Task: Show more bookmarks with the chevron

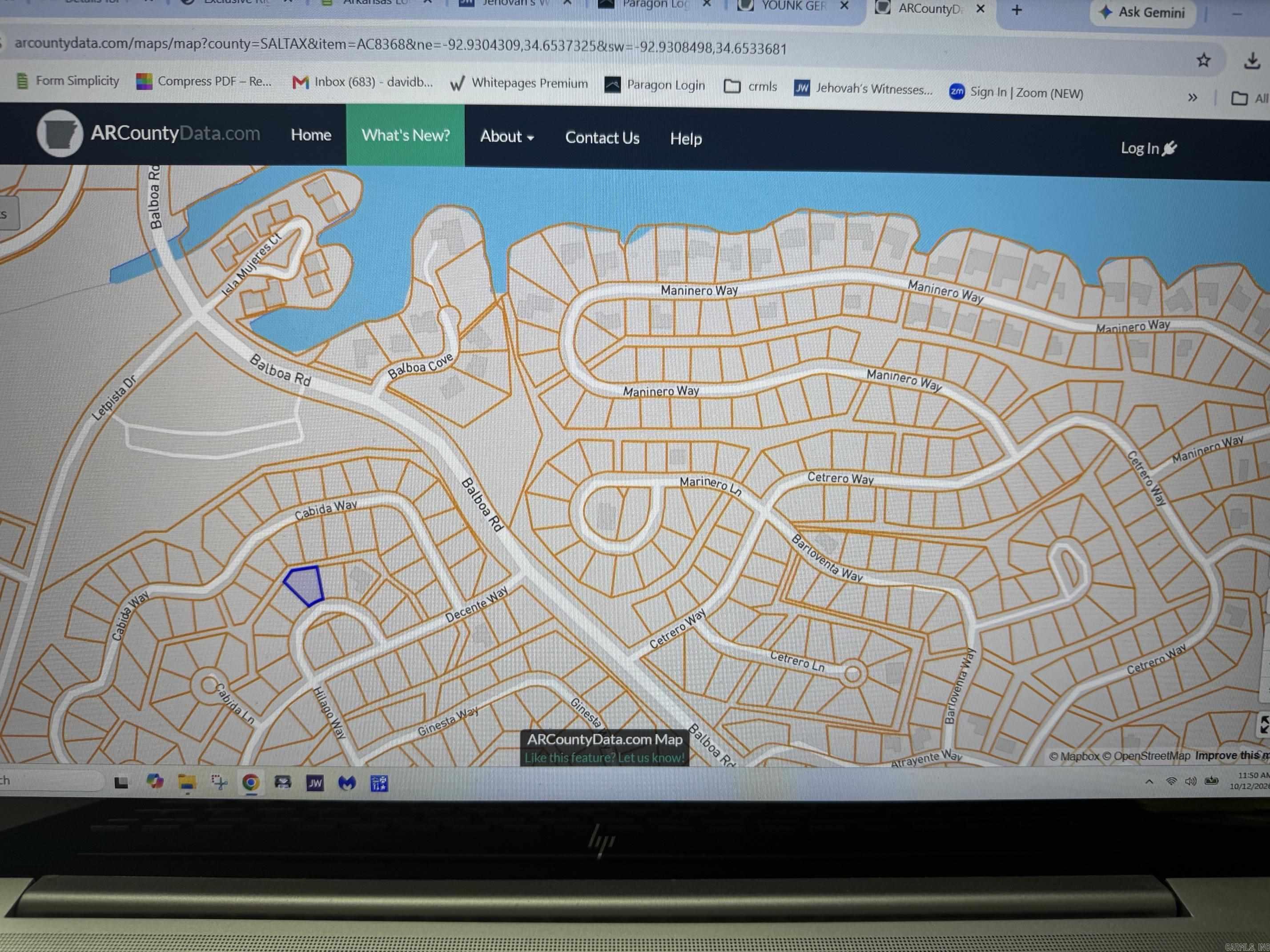Action: (1193, 97)
